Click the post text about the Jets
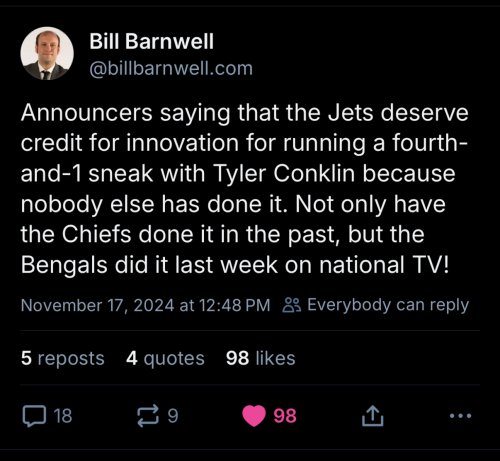The width and height of the screenshot is (500, 461). coord(245,189)
